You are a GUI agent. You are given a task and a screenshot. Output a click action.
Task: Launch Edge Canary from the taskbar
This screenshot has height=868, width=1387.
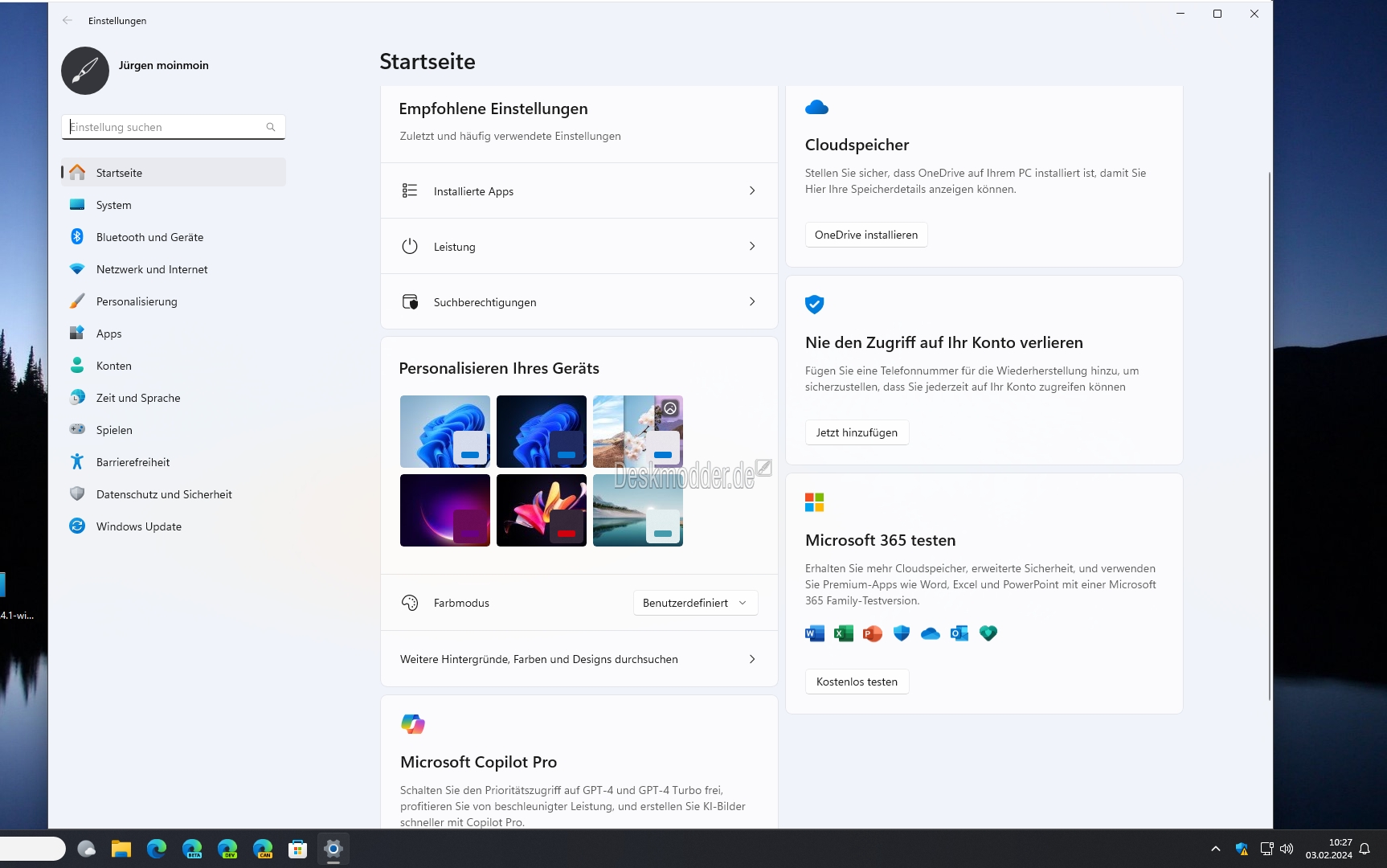tap(263, 849)
